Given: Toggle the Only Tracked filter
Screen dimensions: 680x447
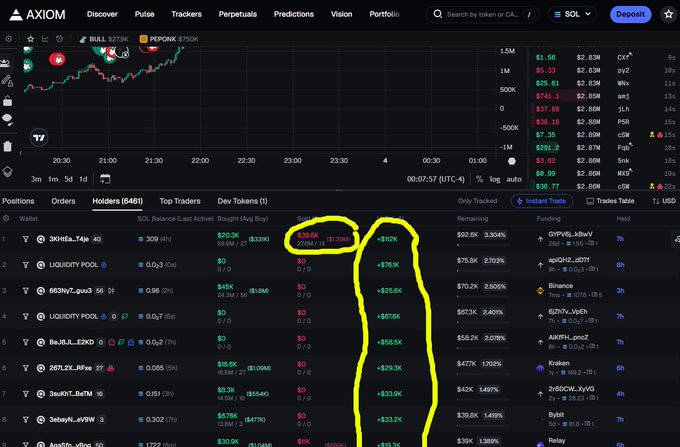Looking at the screenshot, I should click(x=477, y=201).
